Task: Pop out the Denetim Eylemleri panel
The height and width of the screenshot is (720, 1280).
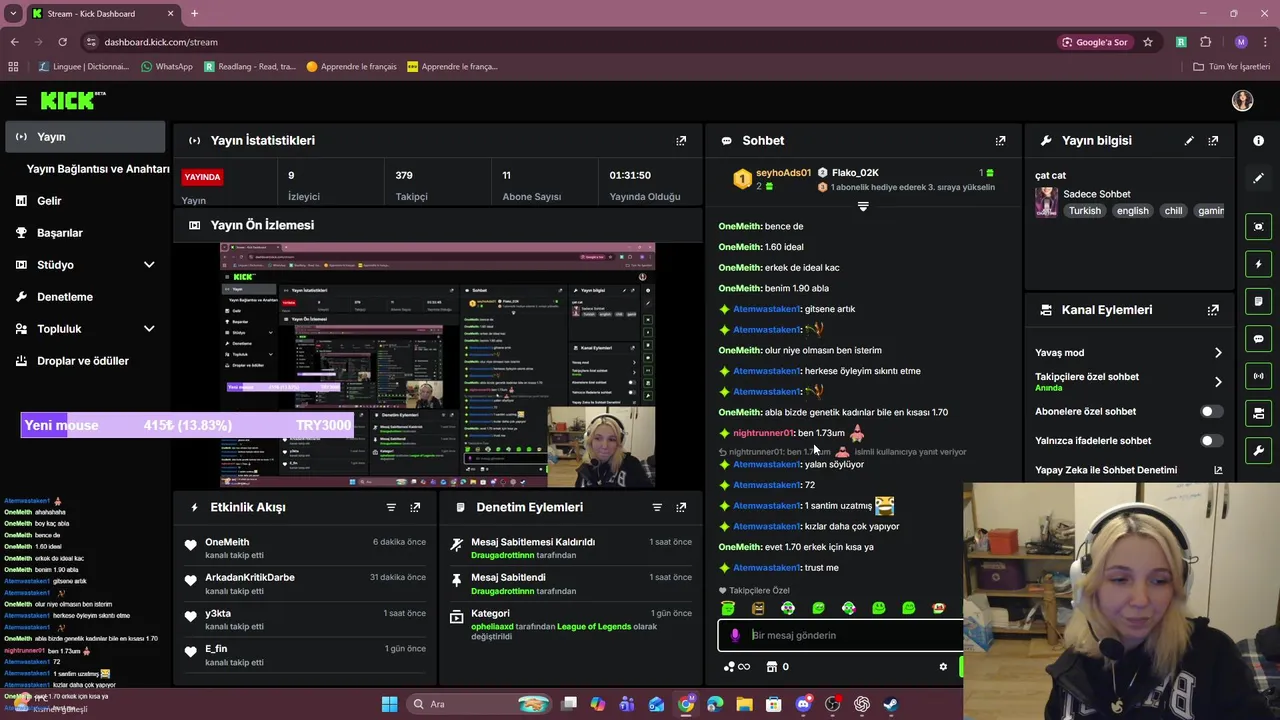Action: pos(681,507)
